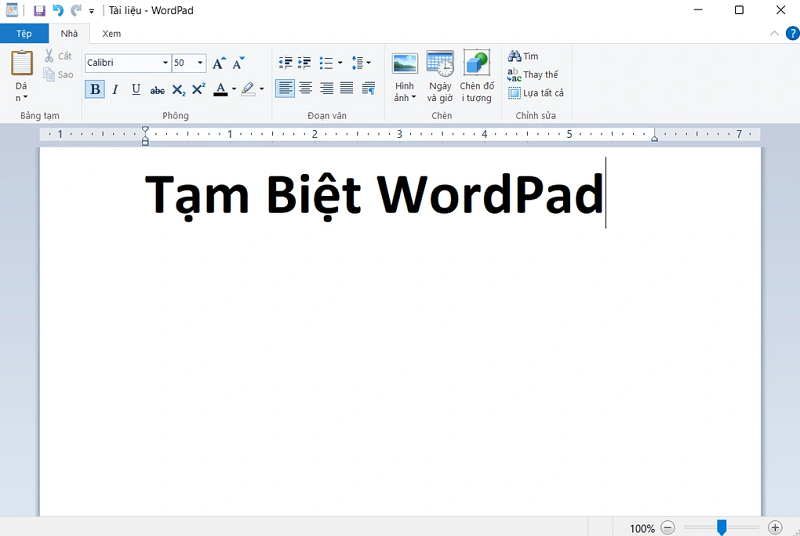This screenshot has width=800, height=536.
Task: Toggle Strikethrough formatting
Action: coord(157,90)
